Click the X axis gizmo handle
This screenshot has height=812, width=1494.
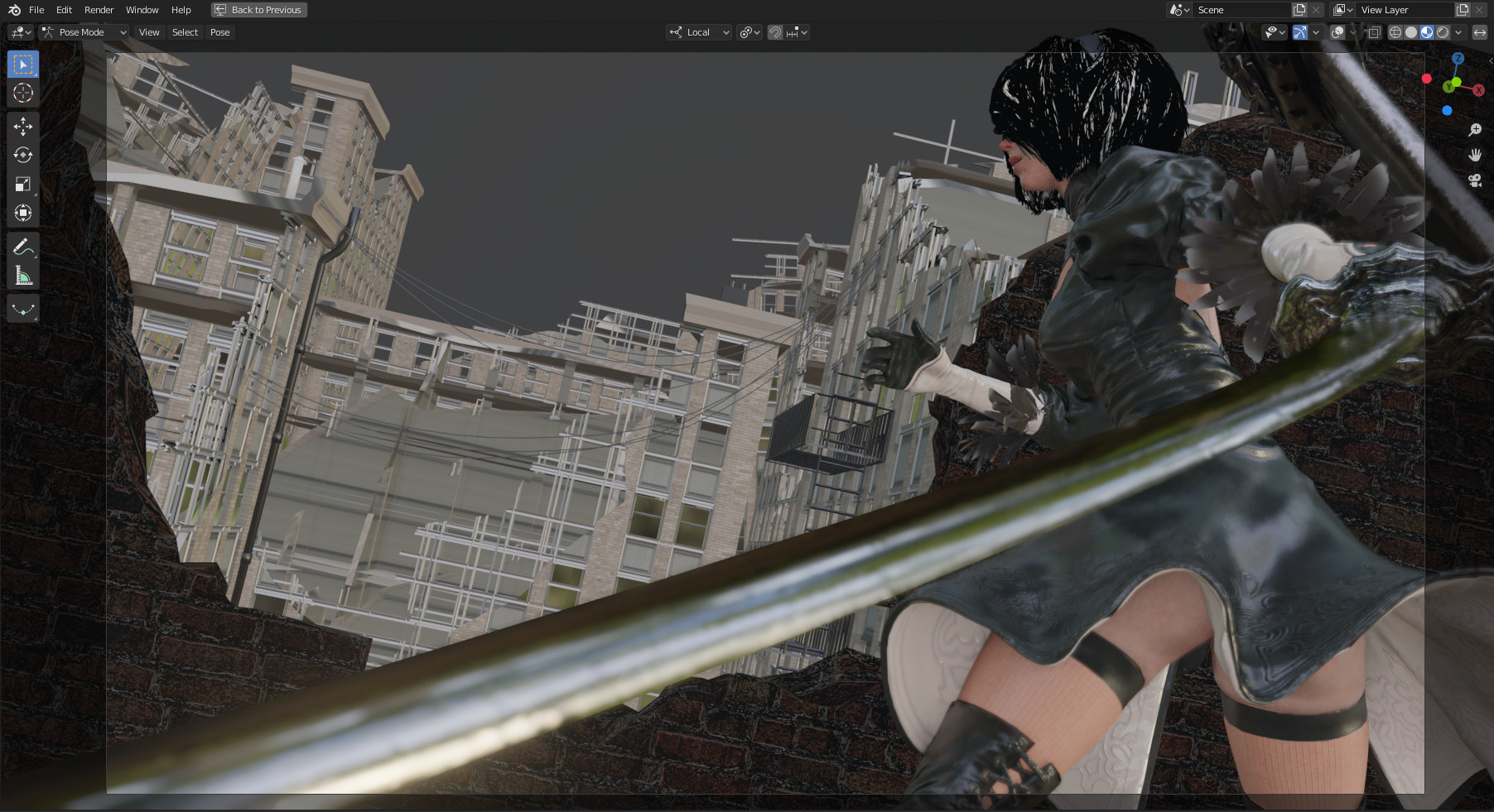1478,90
